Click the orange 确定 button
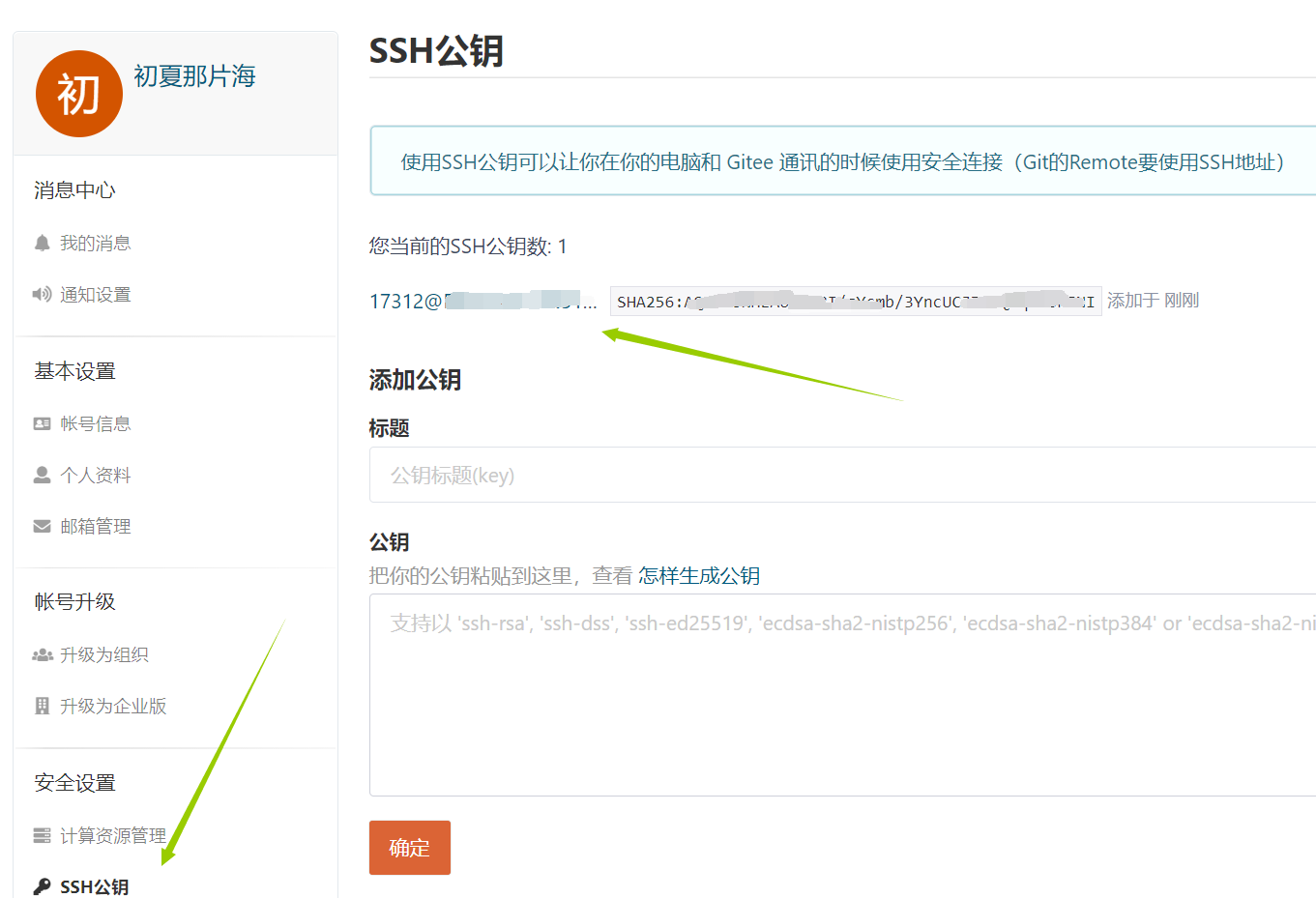This screenshot has height=898, width=1316. coord(410,848)
